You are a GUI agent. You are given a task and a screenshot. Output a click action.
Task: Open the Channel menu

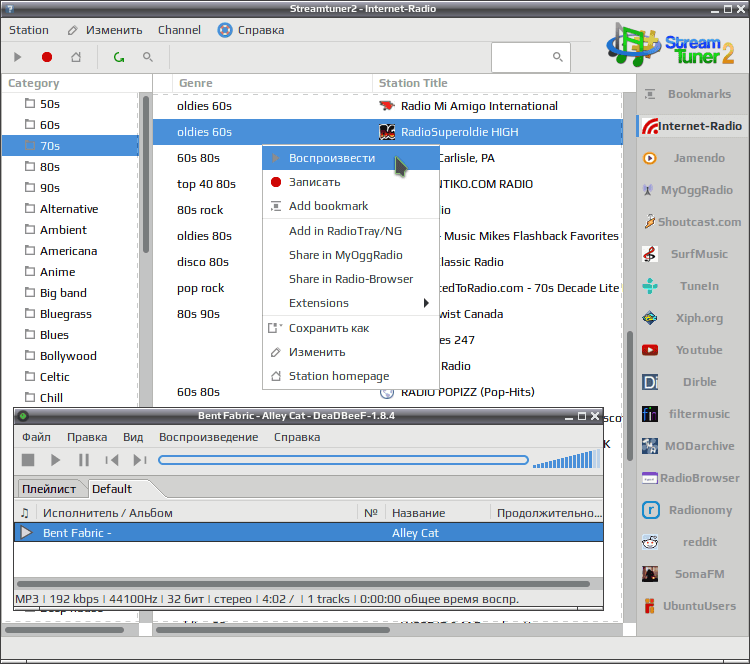click(179, 30)
